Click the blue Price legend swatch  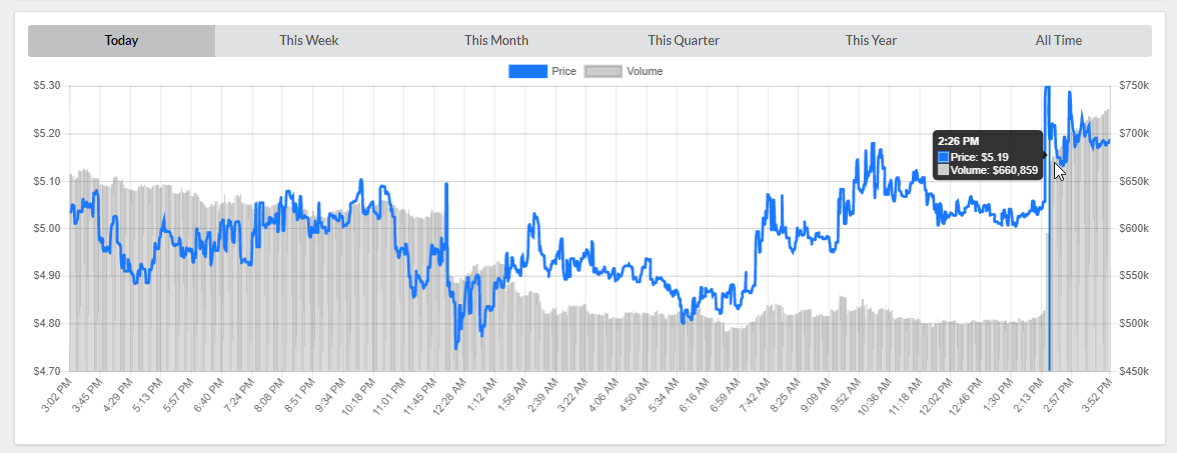click(527, 72)
